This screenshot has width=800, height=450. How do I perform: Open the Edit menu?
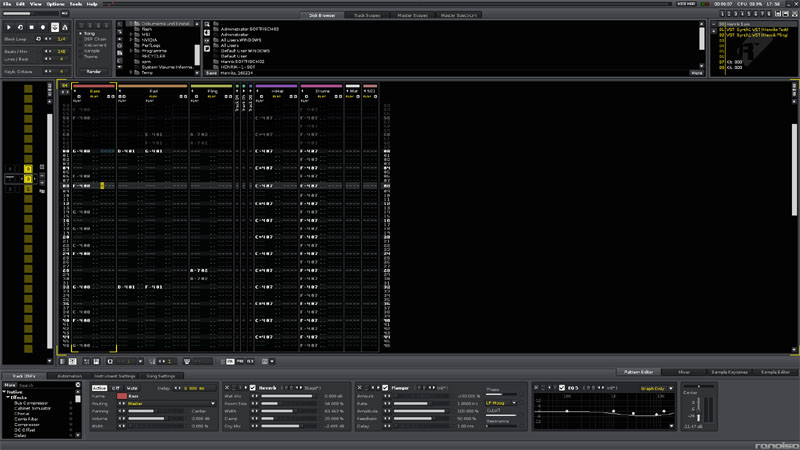click(20, 4)
